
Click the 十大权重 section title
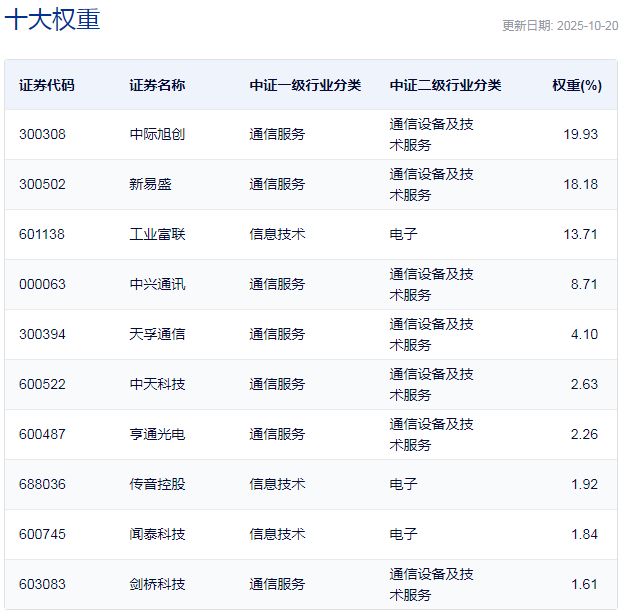(53, 20)
